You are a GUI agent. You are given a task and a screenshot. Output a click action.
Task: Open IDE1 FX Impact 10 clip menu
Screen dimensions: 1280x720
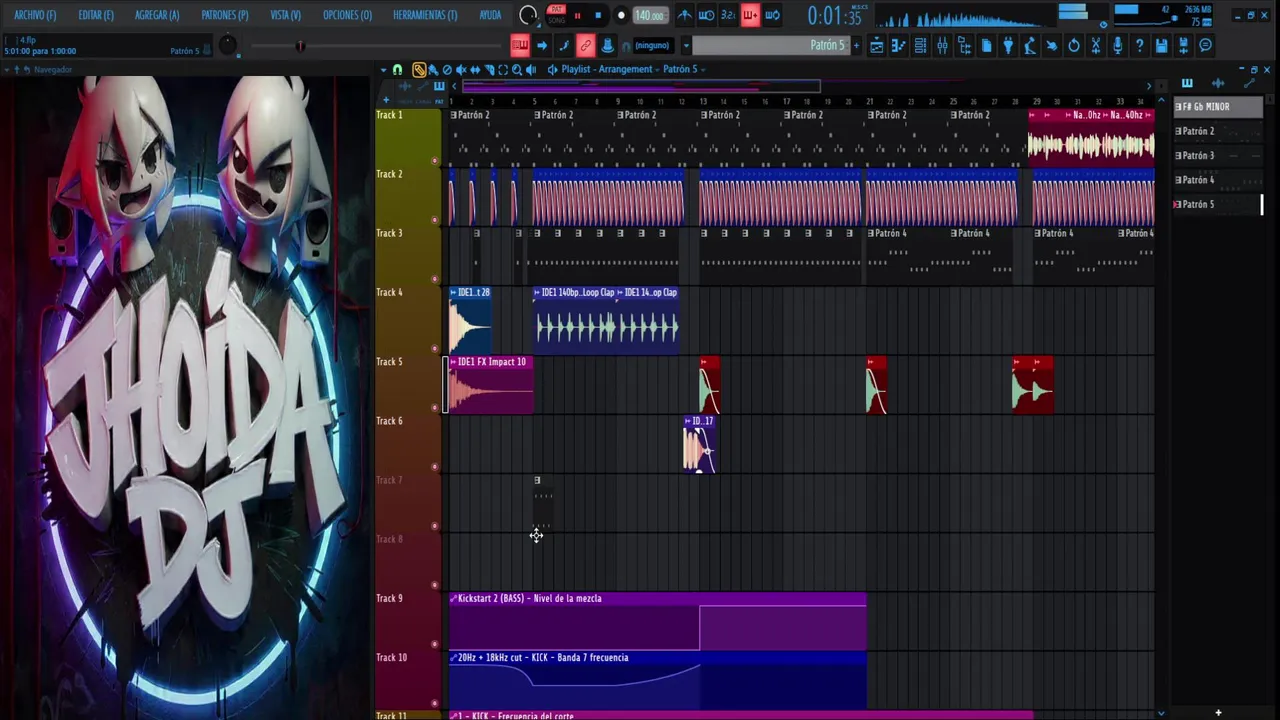point(453,362)
